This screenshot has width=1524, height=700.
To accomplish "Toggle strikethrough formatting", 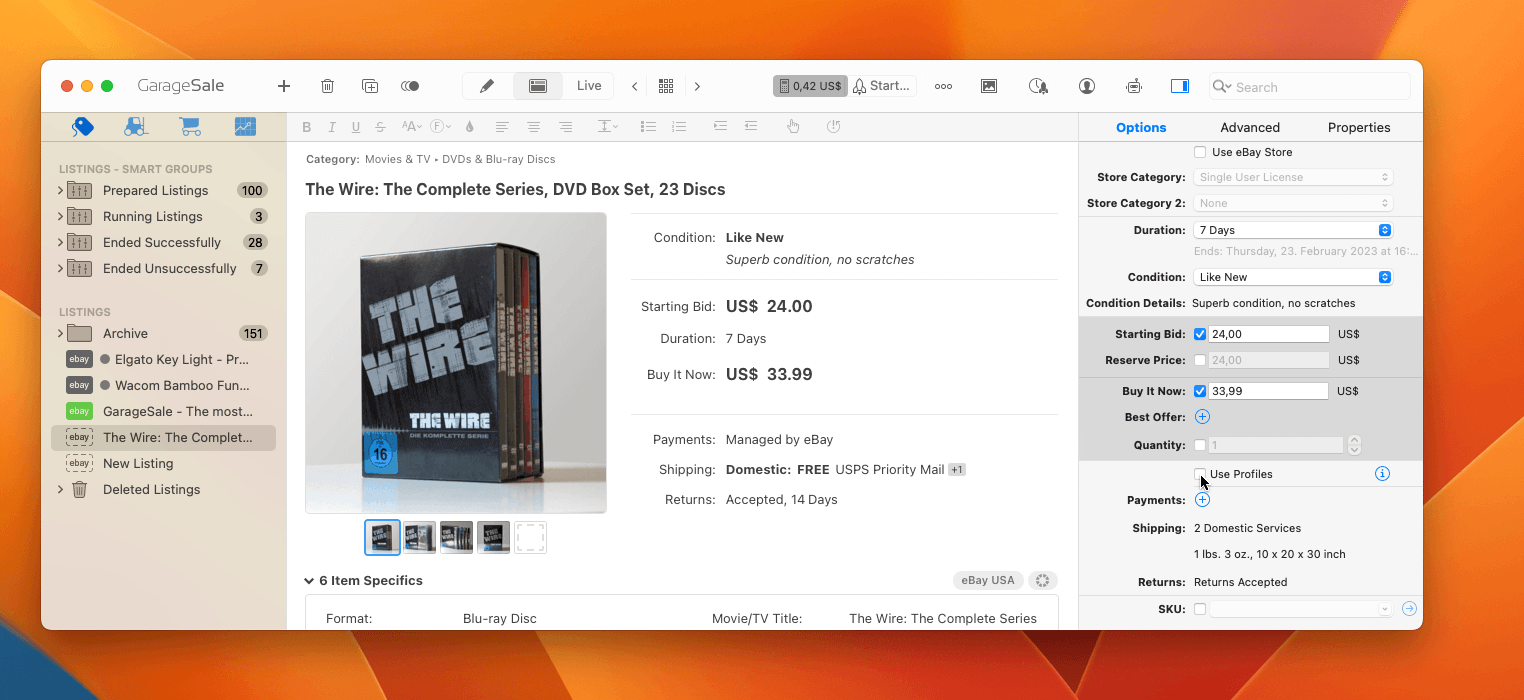I will (381, 127).
